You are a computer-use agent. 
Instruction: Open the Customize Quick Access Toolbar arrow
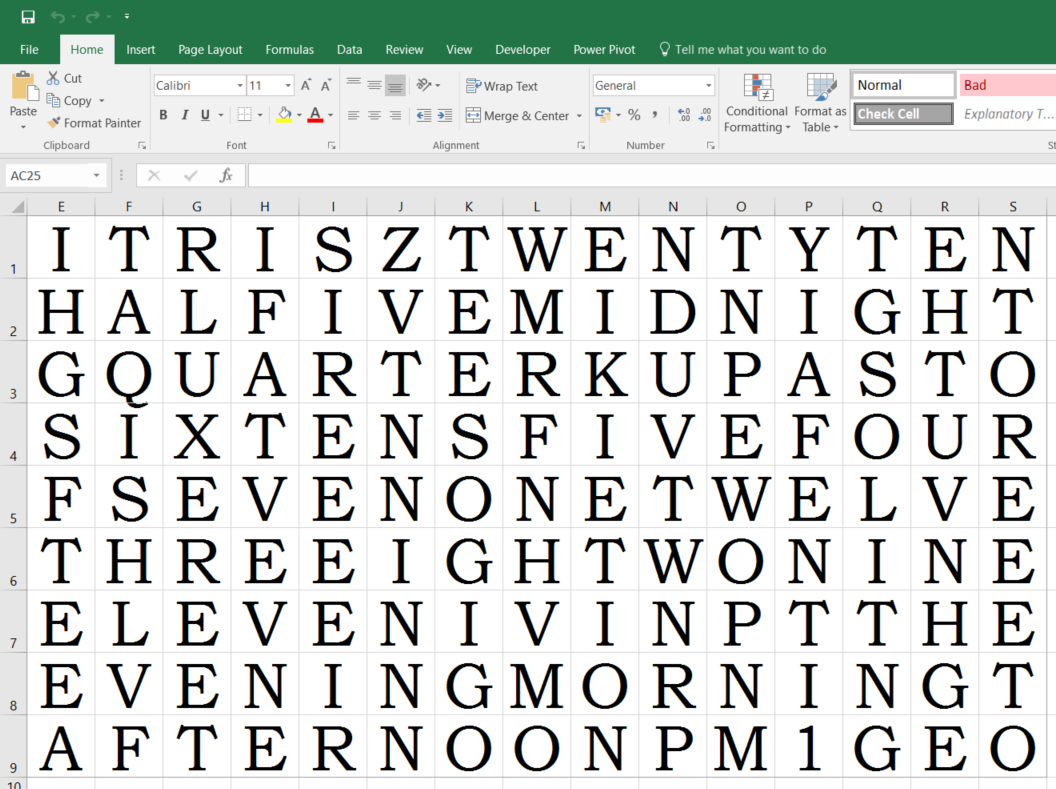[127, 17]
